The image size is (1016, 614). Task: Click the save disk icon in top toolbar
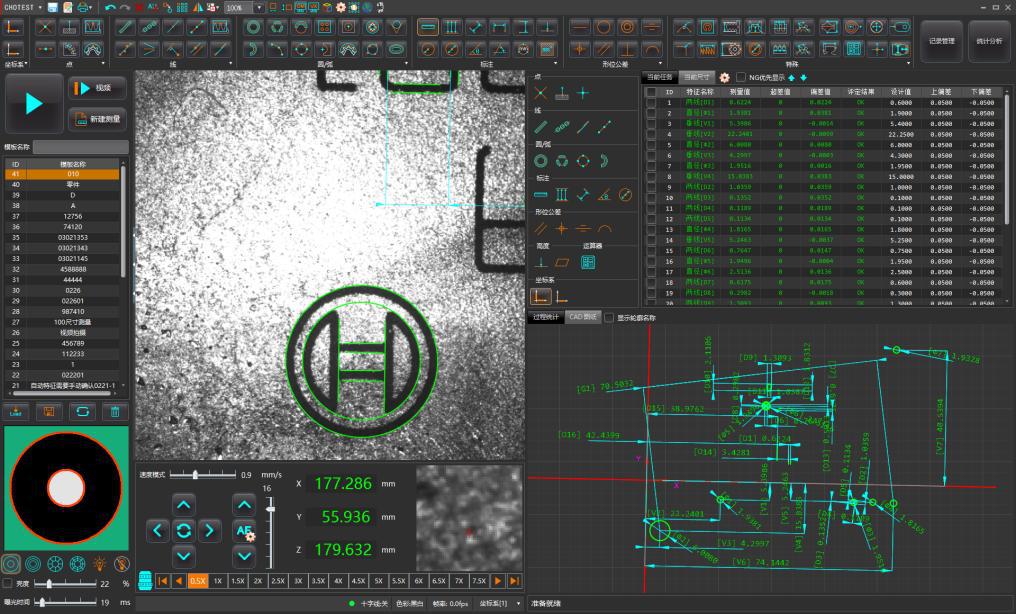click(x=52, y=7)
